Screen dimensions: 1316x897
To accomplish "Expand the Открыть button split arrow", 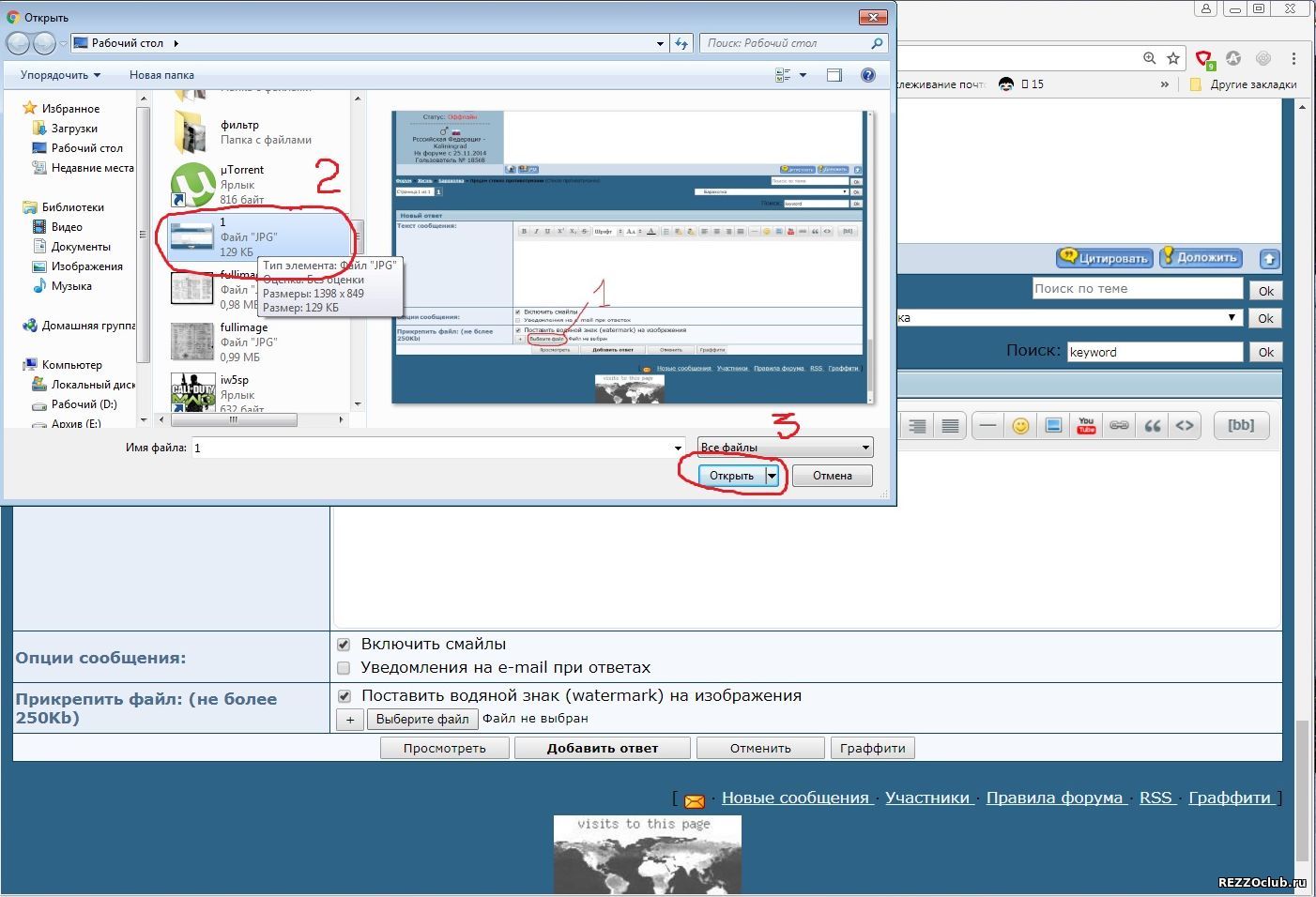I will 773,476.
